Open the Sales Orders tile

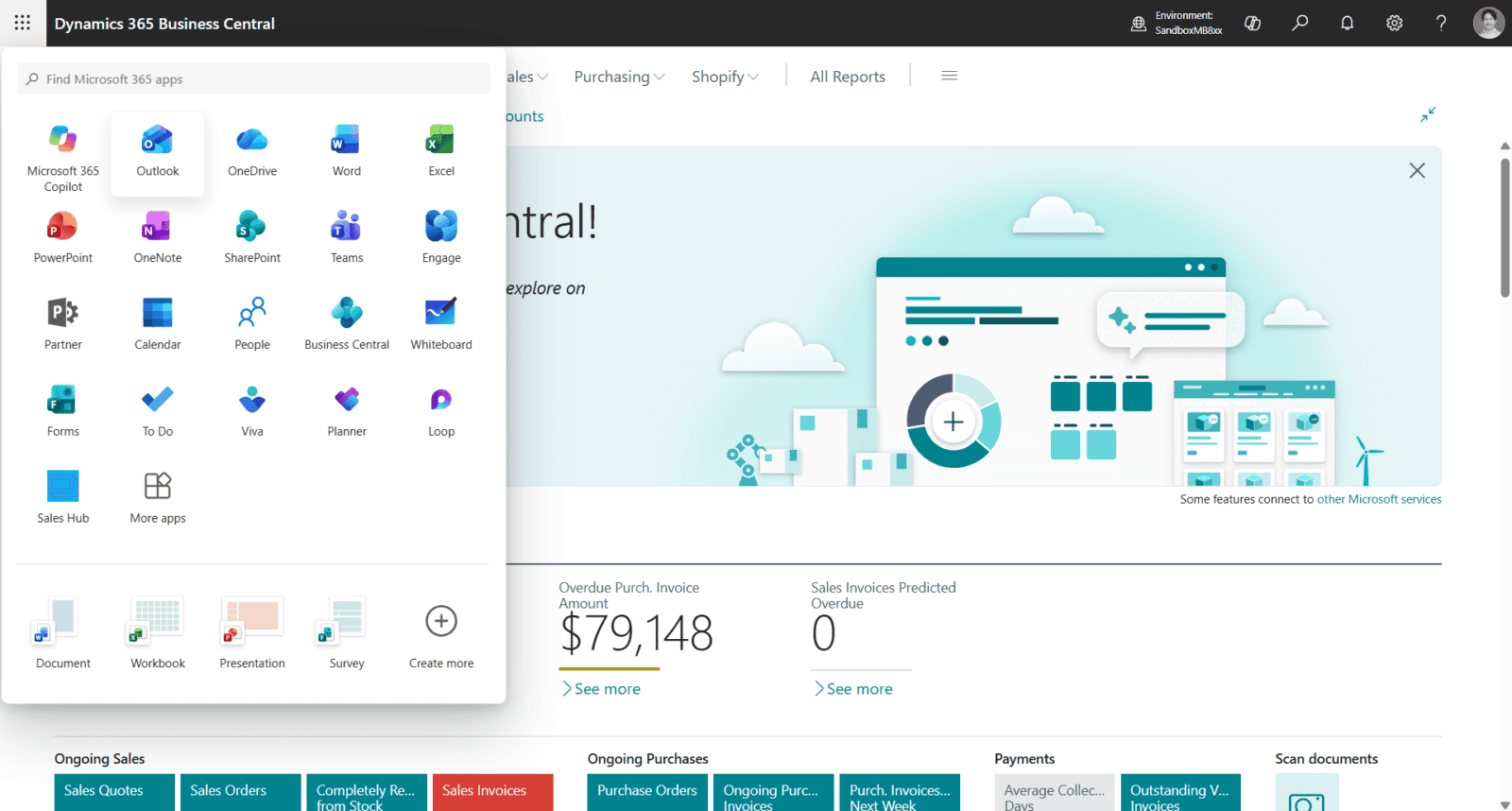point(241,792)
